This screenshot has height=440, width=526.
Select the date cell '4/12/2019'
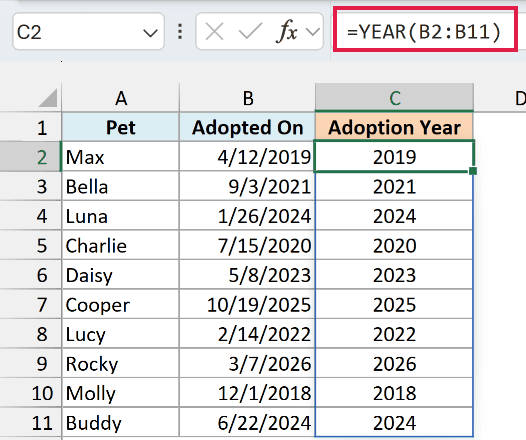248,157
